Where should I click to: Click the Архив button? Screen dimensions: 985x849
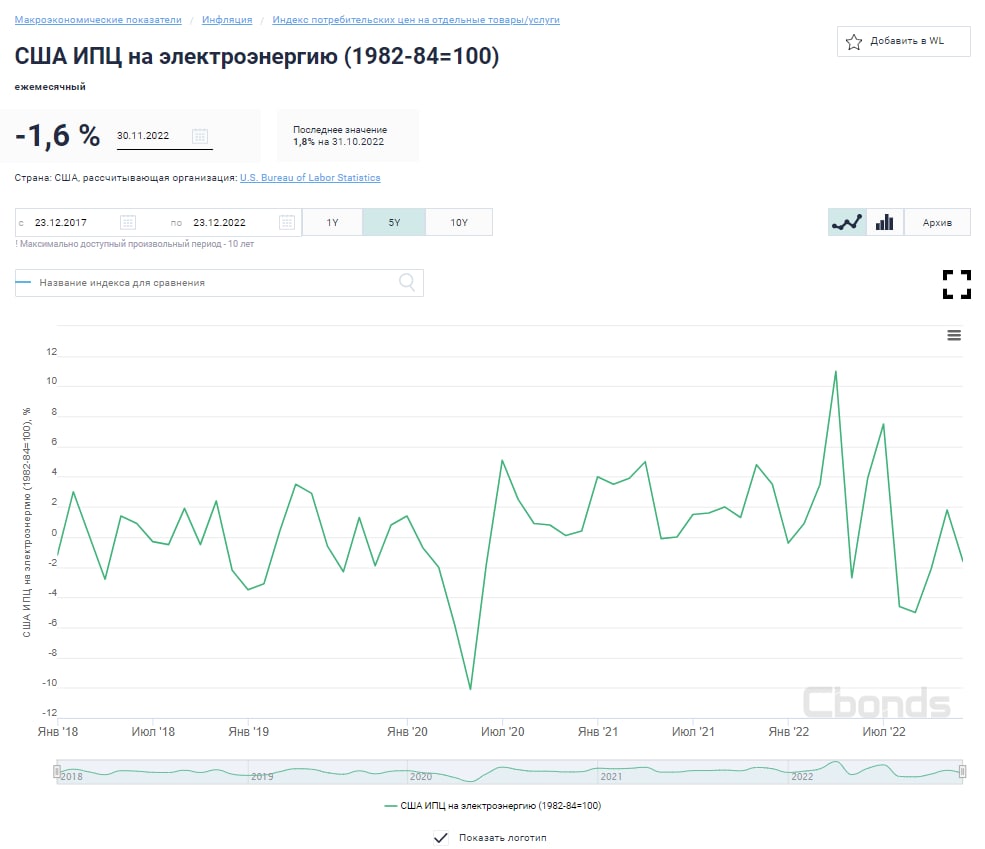(937, 222)
